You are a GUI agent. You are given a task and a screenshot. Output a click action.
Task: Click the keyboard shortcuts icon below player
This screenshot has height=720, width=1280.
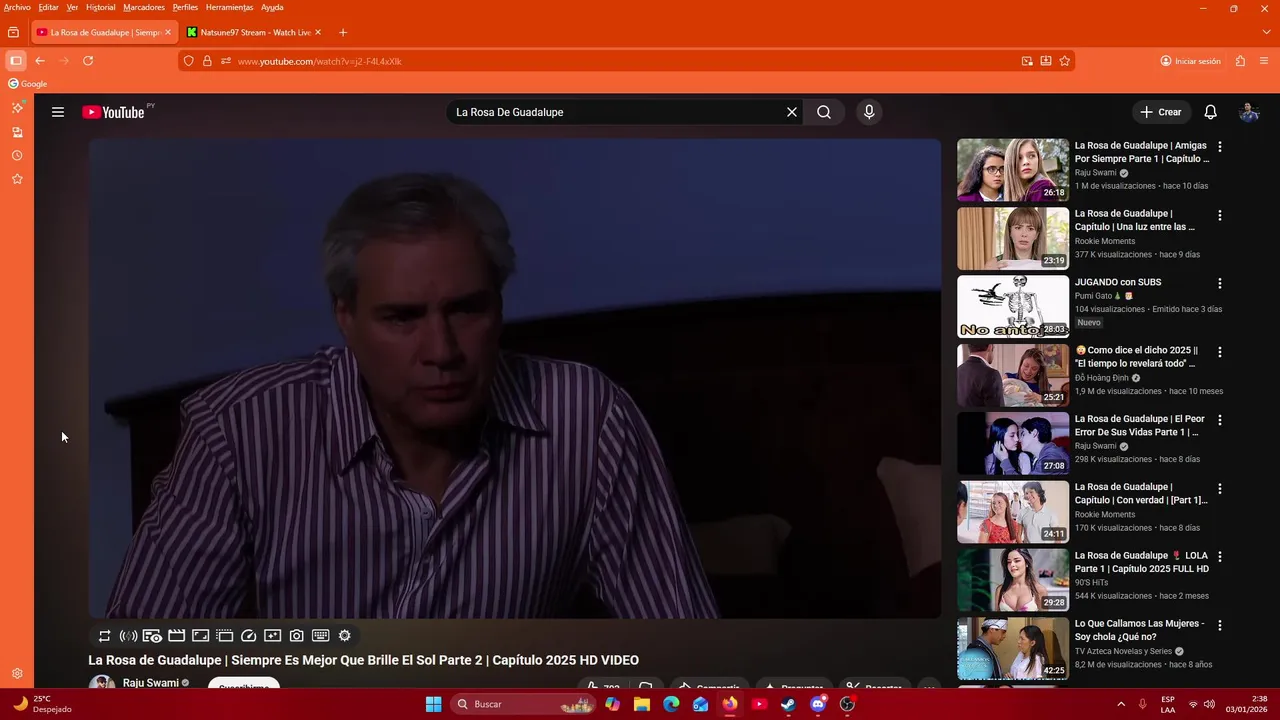coord(320,636)
